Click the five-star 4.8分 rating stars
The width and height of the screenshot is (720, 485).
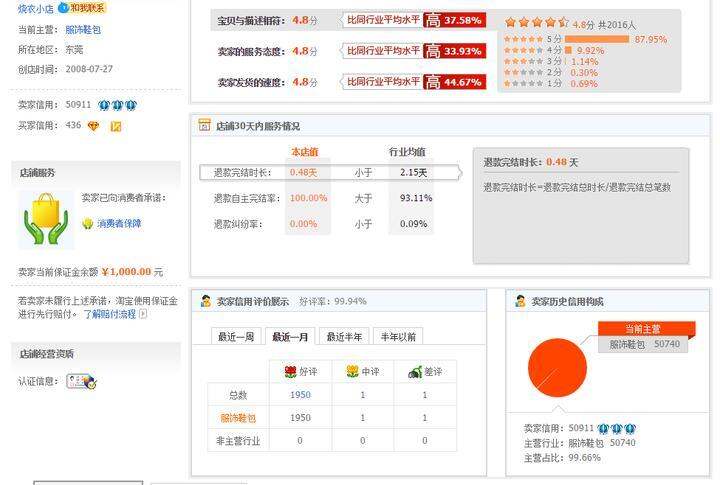click(536, 22)
